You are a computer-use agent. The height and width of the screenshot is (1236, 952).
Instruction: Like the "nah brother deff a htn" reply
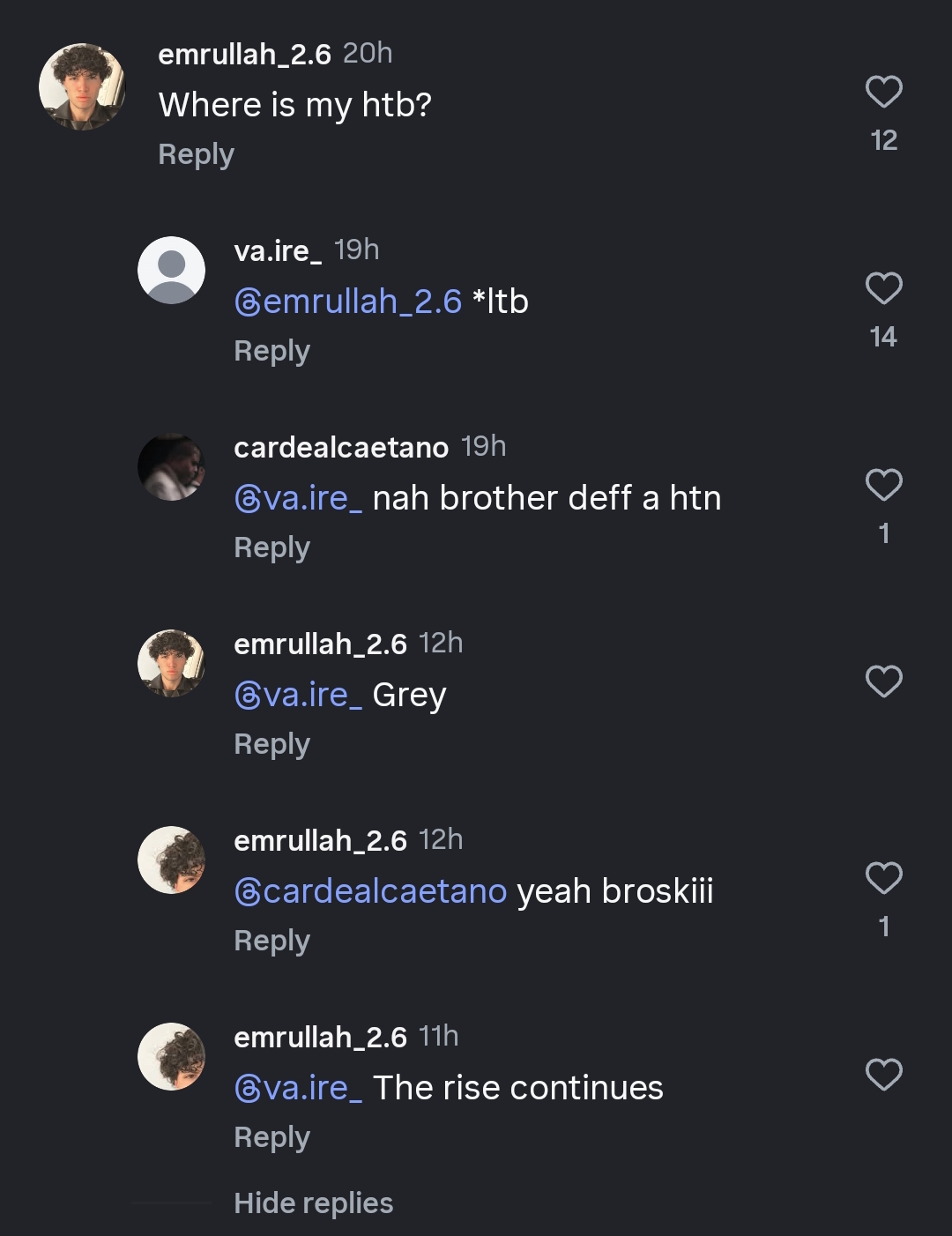coord(883,486)
